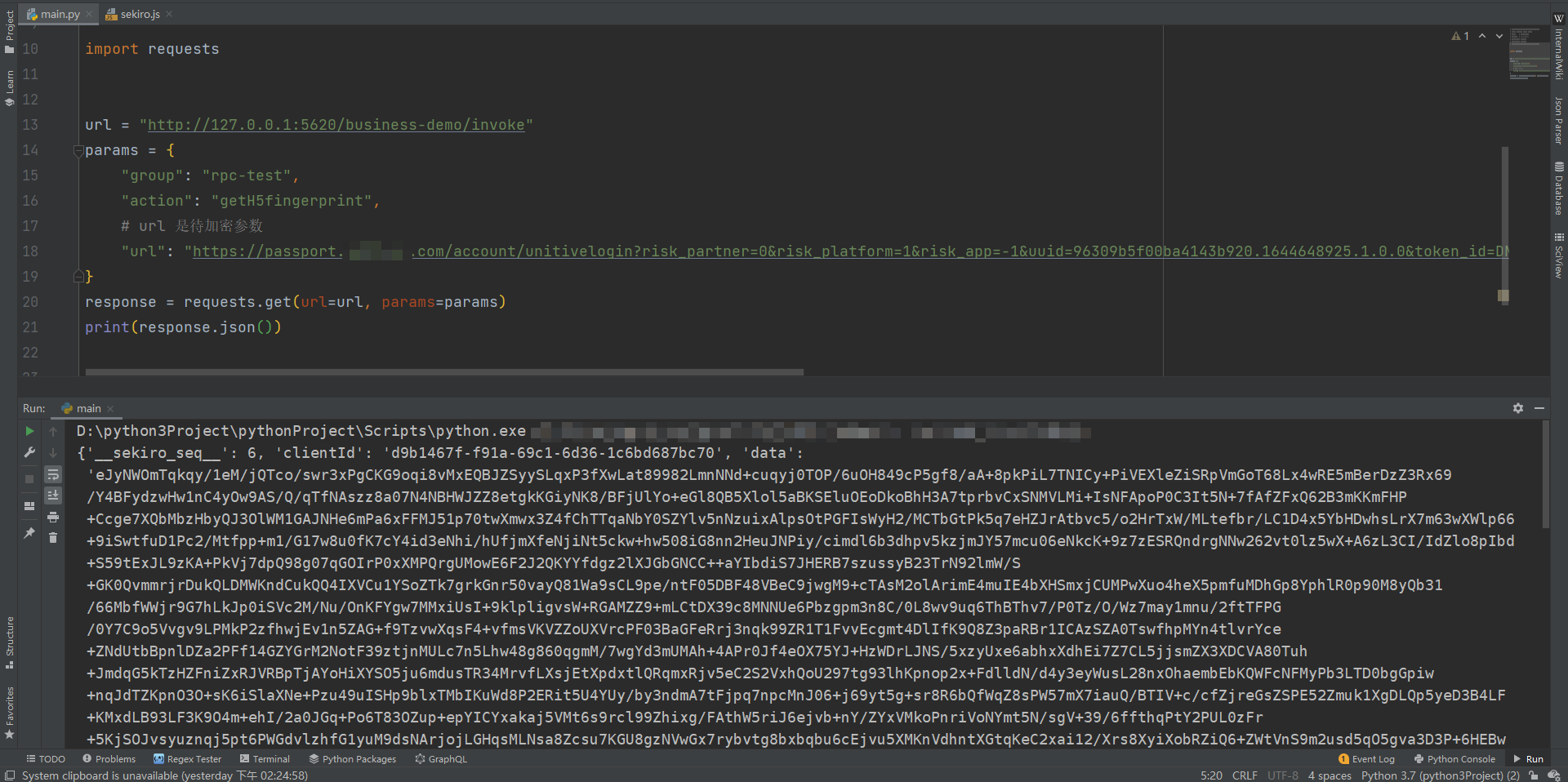Click the closing fold marker at line 19
1568x782 pixels.
click(x=78, y=277)
